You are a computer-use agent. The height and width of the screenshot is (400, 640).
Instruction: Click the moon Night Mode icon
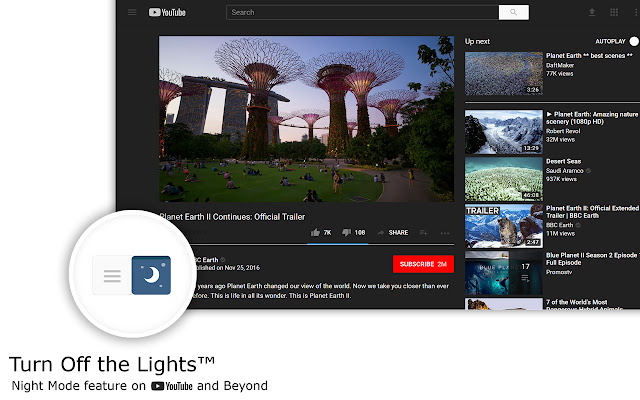151,275
